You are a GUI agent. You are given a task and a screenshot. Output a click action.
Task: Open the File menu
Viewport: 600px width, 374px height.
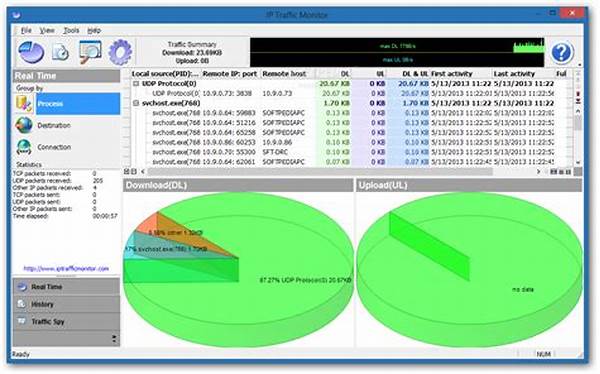(26, 30)
